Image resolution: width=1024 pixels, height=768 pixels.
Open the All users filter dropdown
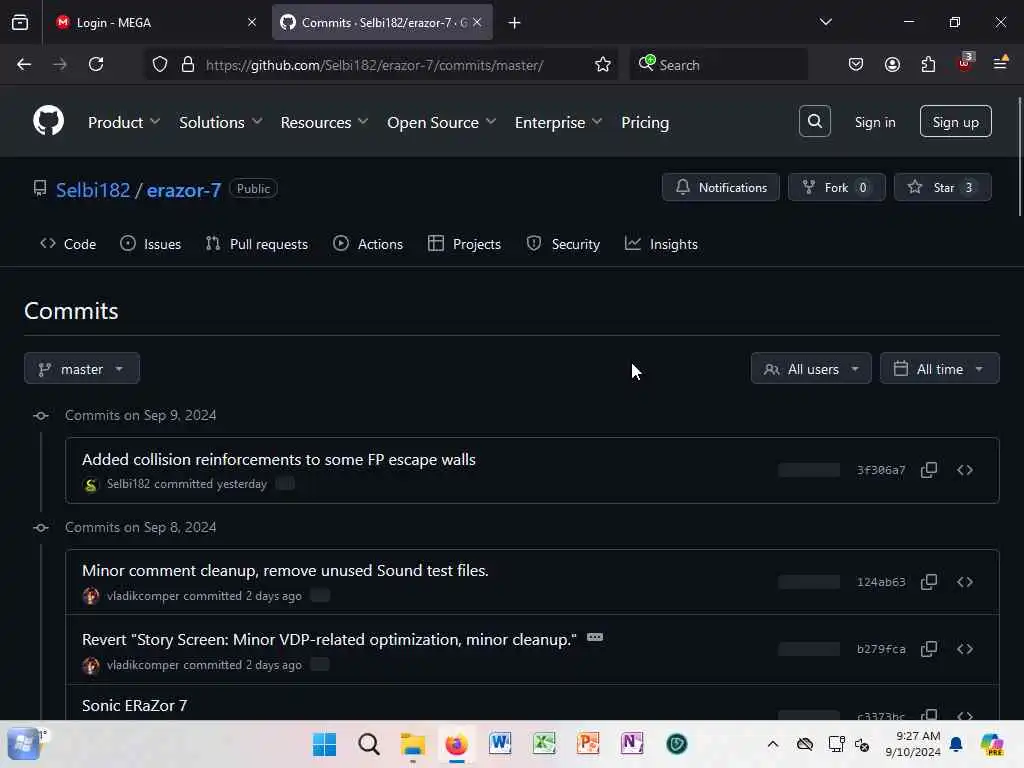coord(810,368)
